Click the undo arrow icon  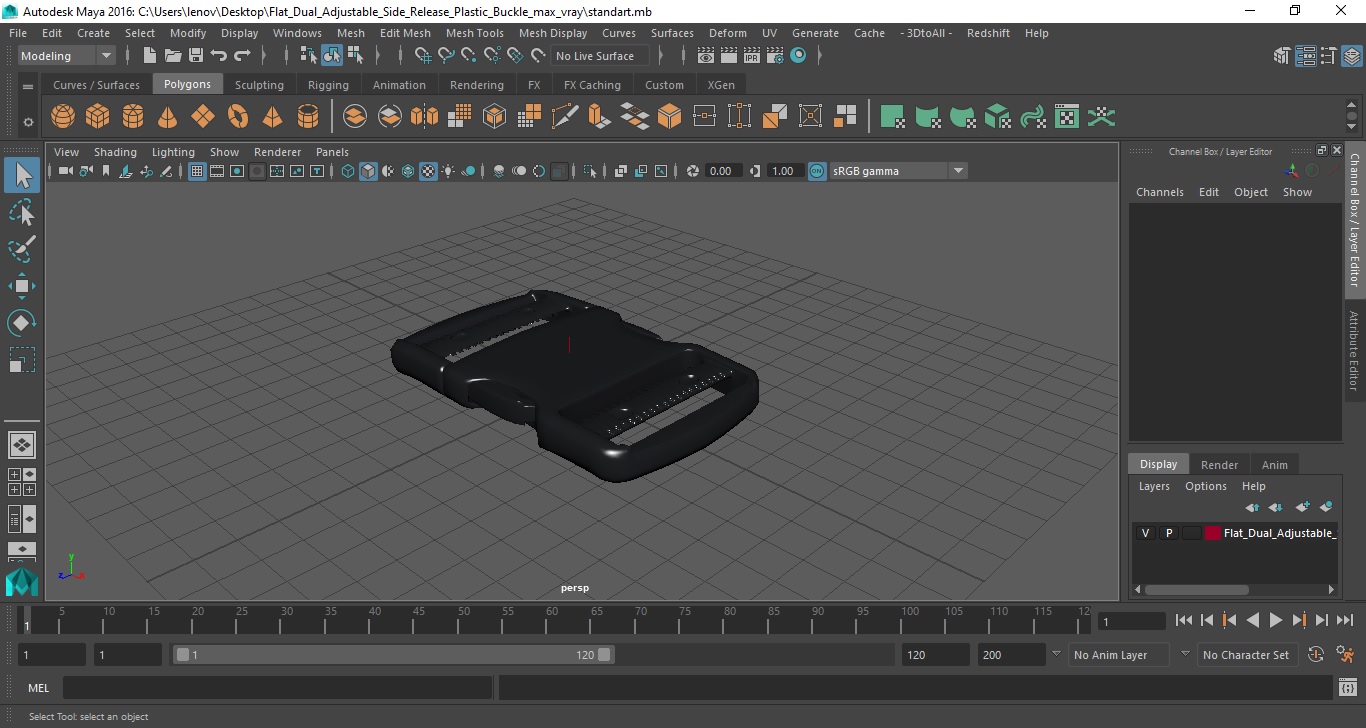[x=219, y=56]
